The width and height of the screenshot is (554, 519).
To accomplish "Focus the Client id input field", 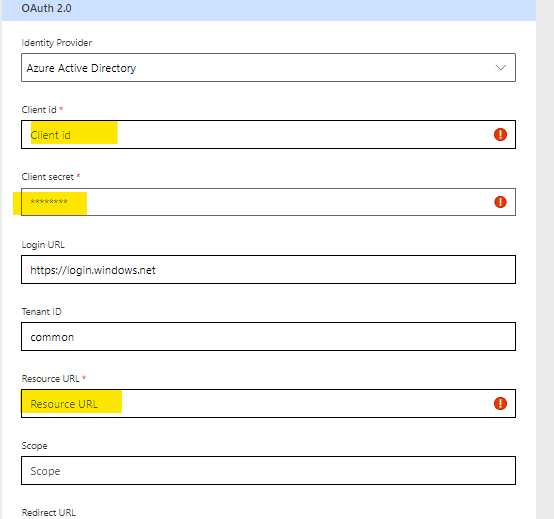I will click(x=268, y=135).
